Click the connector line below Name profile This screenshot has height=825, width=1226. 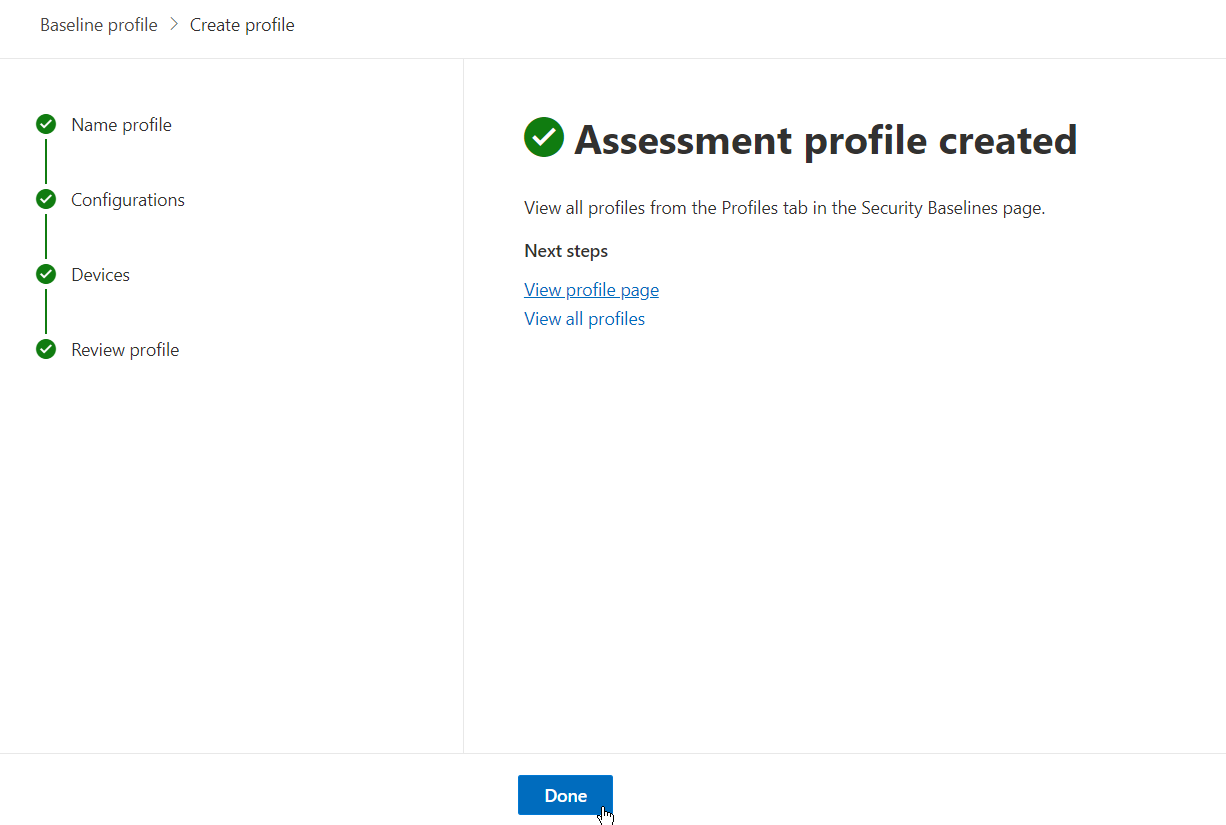[46, 161]
